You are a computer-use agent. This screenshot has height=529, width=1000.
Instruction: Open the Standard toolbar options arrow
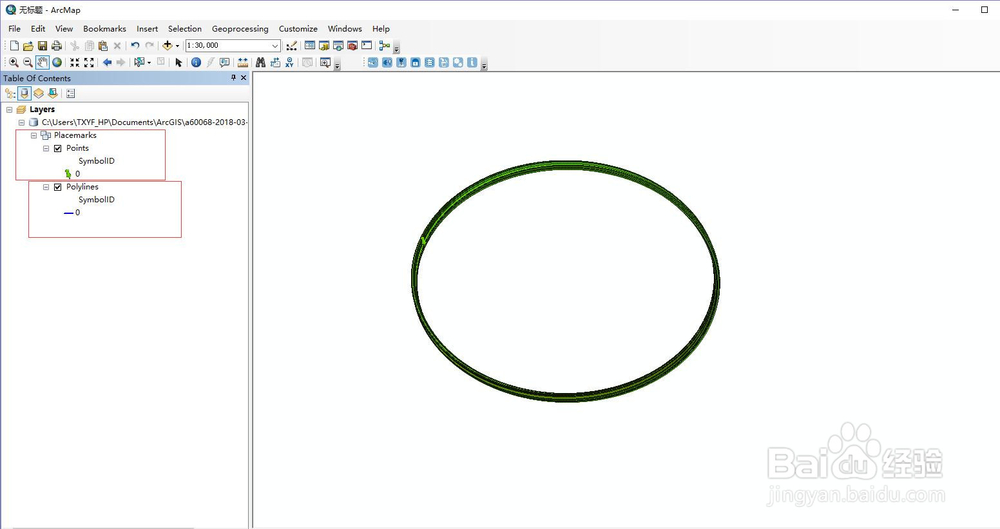coord(396,48)
